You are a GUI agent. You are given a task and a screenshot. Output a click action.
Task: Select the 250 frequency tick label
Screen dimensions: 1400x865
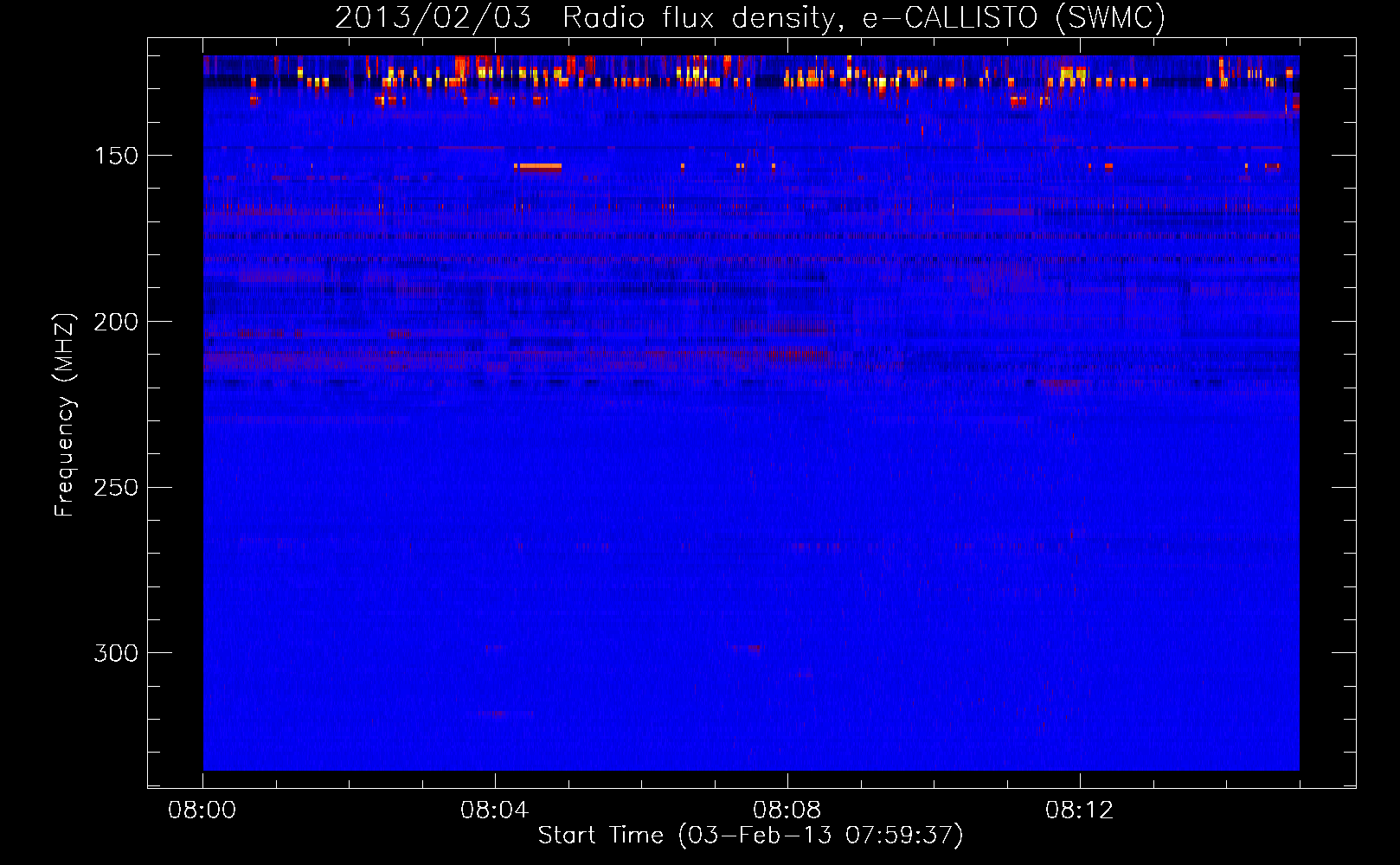coord(116,487)
